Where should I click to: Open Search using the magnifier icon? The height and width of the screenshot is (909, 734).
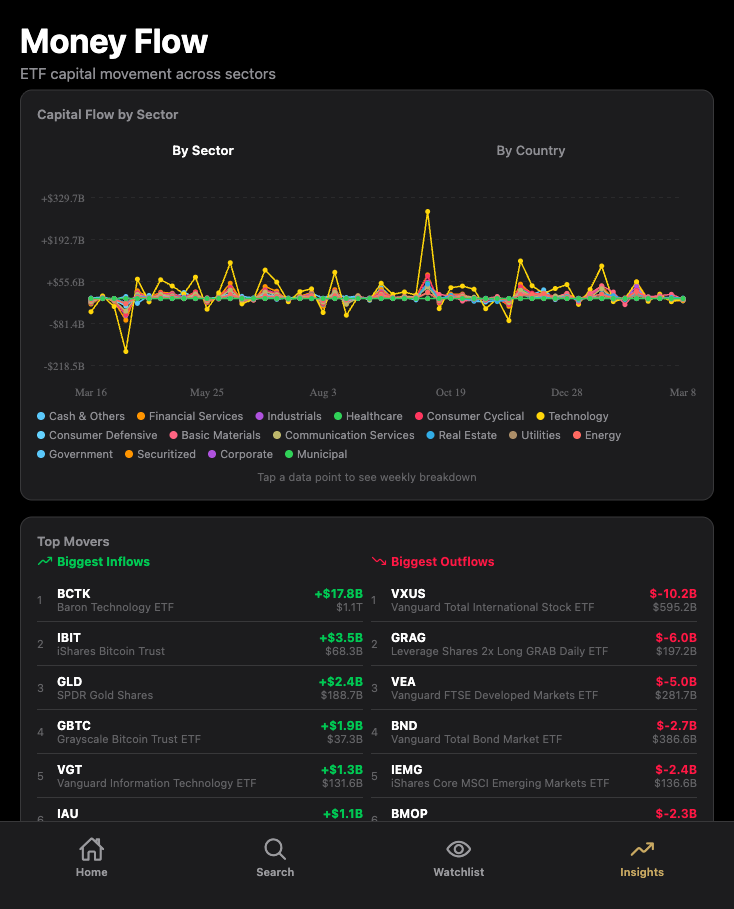pos(275,856)
